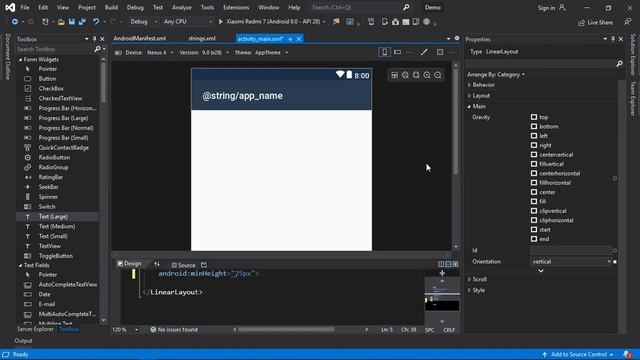Image resolution: width=640 pixels, height=360 pixels.
Task: Enable the fillvertical gravity checkbox
Action: point(534,164)
